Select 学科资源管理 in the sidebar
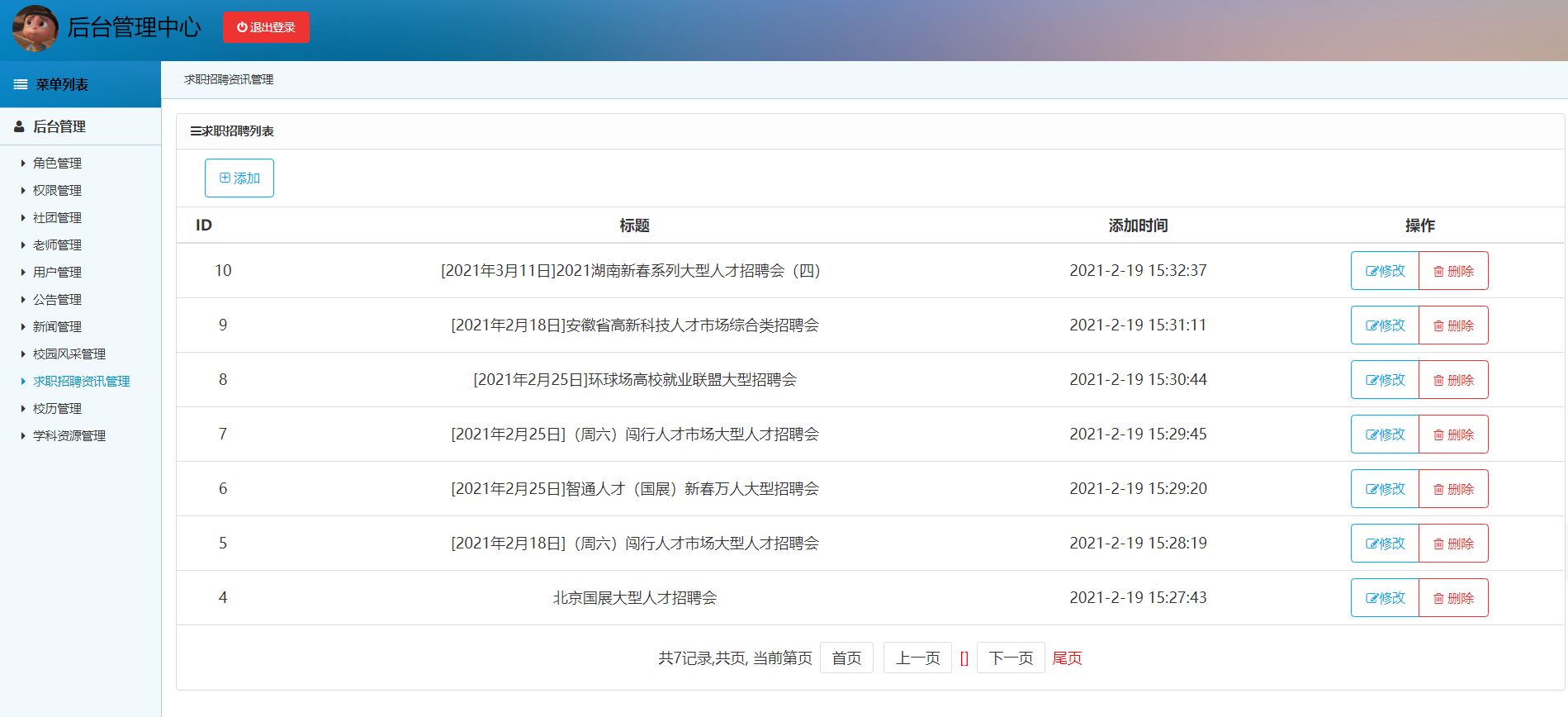 pos(69,436)
